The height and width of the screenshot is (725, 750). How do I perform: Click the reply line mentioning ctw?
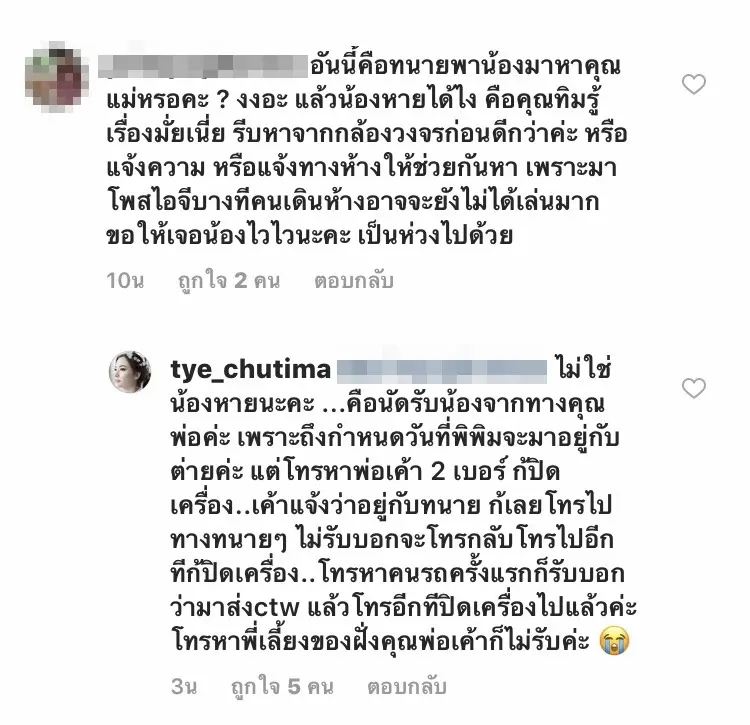tap(404, 607)
